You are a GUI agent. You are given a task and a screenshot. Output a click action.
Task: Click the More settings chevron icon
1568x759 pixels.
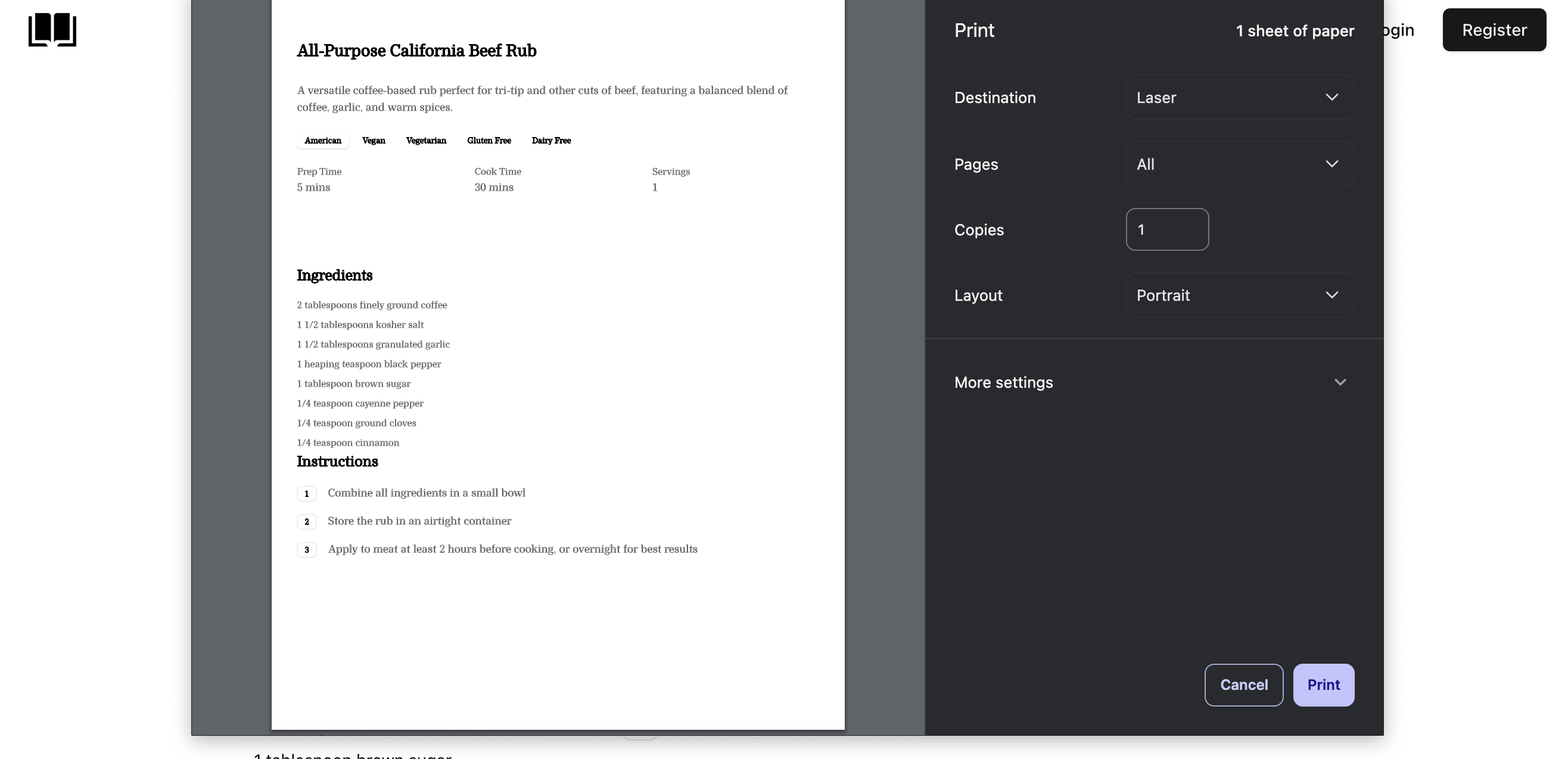(x=1340, y=382)
